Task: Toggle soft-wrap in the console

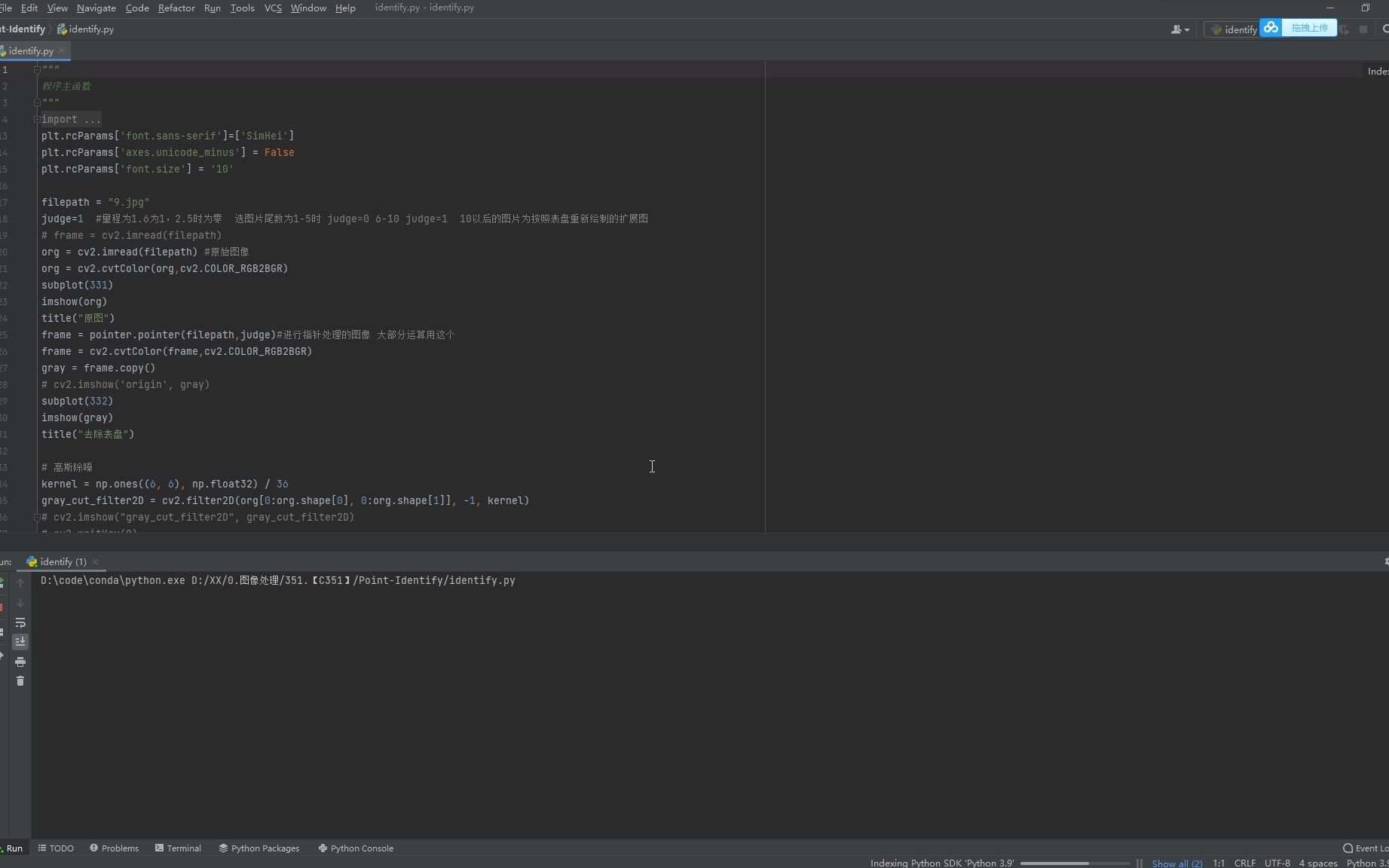Action: point(20,623)
